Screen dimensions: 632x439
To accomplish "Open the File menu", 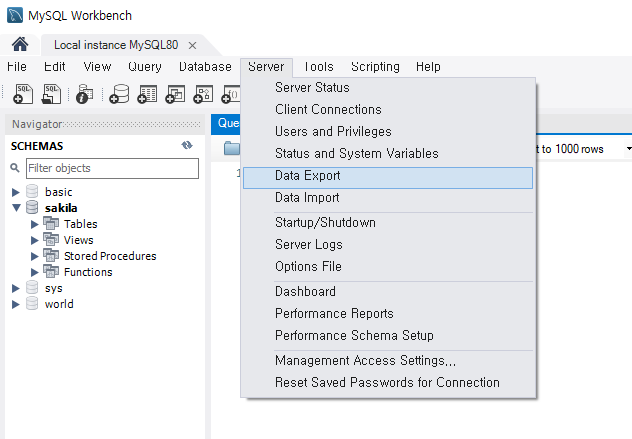I will tap(17, 67).
